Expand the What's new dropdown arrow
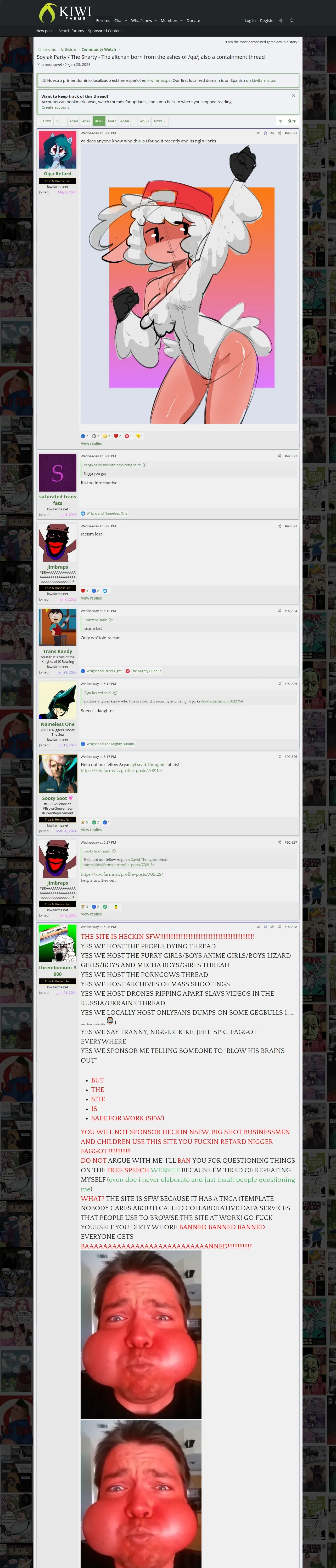 [x=155, y=21]
